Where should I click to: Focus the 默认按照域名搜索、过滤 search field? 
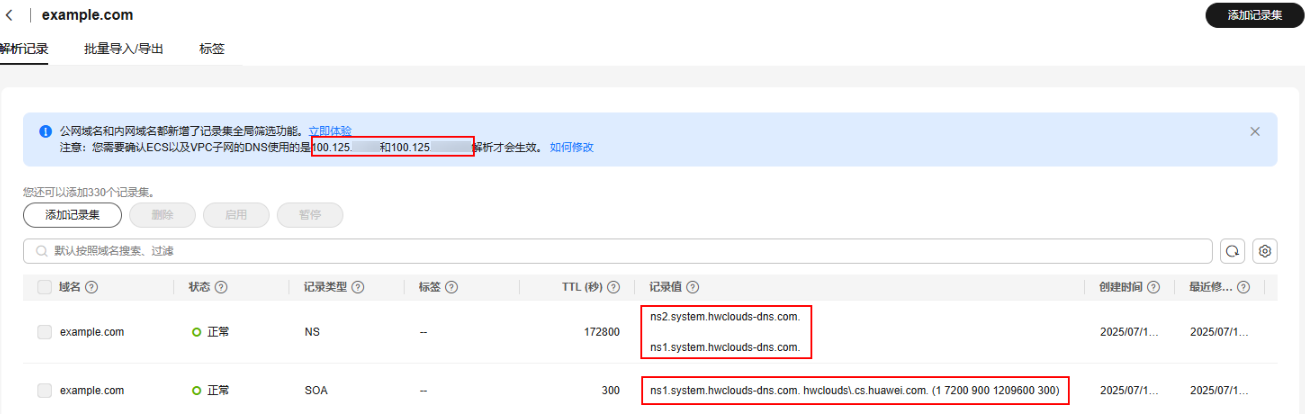(x=618, y=251)
